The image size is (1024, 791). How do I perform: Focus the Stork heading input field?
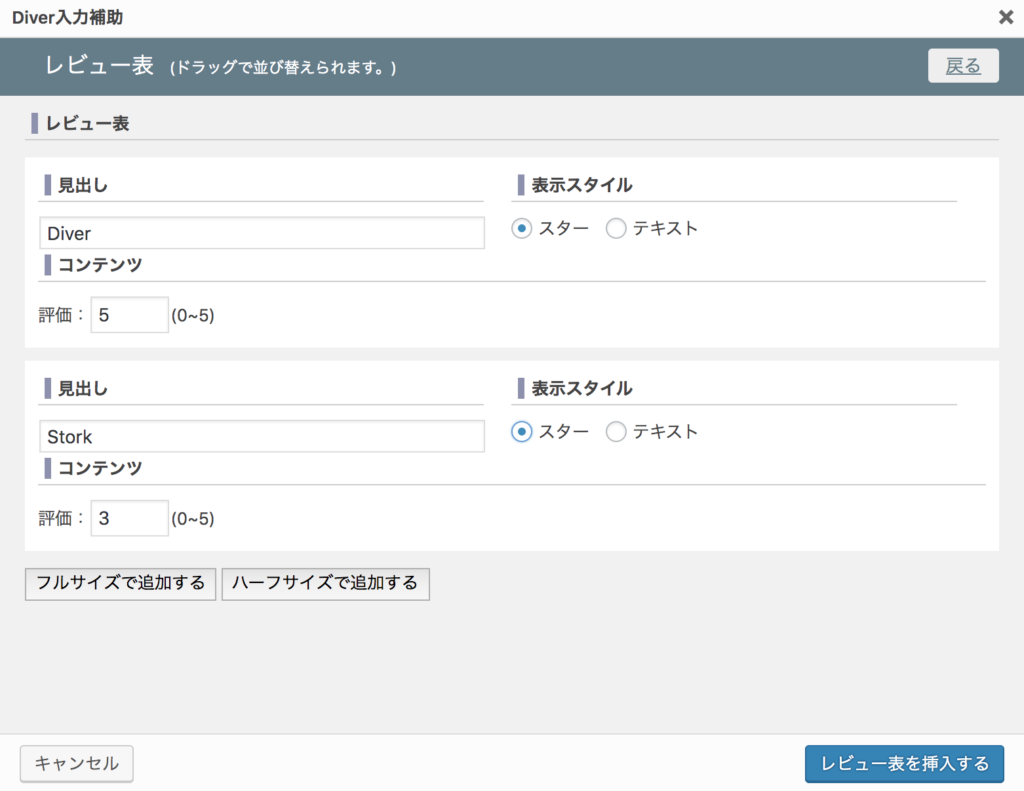262,436
